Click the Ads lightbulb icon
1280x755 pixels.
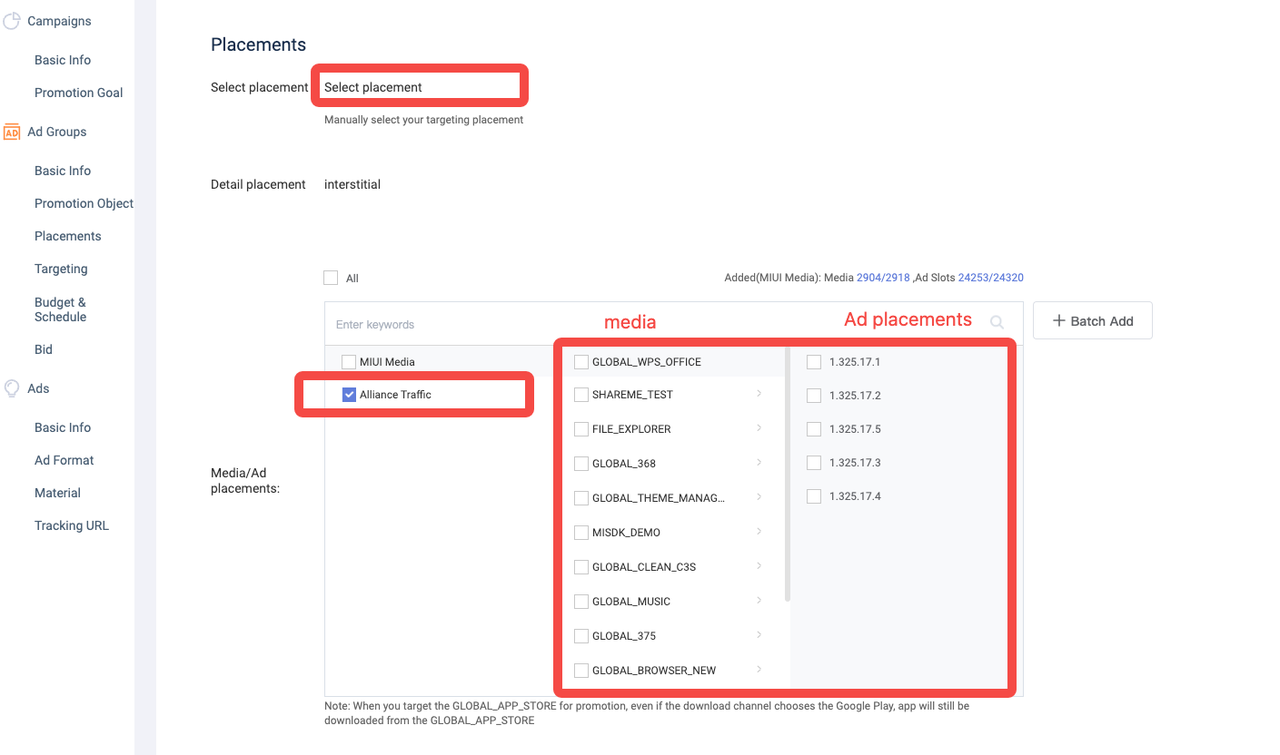(12, 388)
